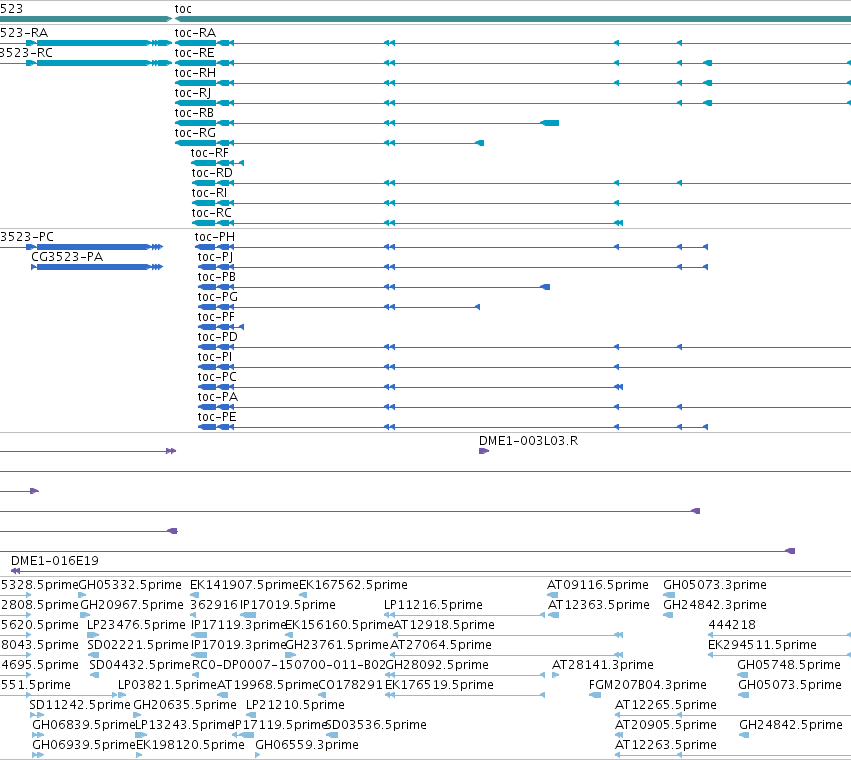Viewport: 851px width, 760px height.
Task: Click EST label AT19968.5prime
Action: 268,685
